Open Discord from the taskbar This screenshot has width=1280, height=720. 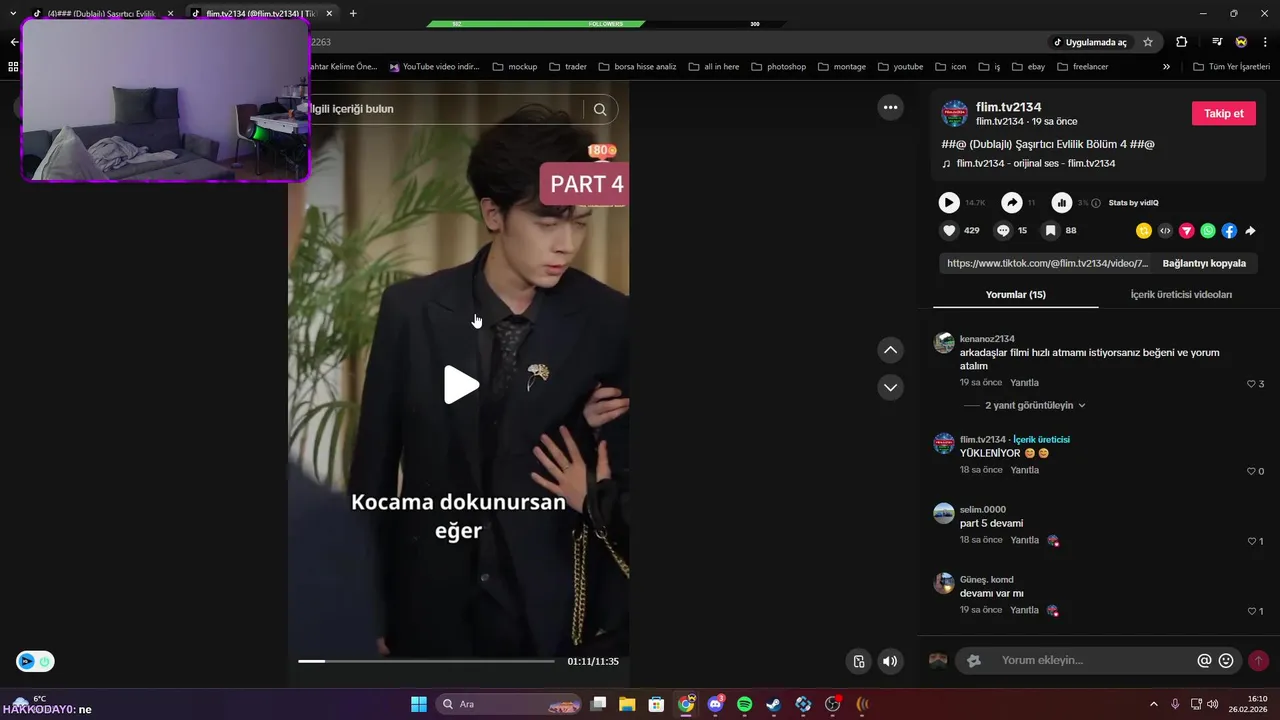715,704
